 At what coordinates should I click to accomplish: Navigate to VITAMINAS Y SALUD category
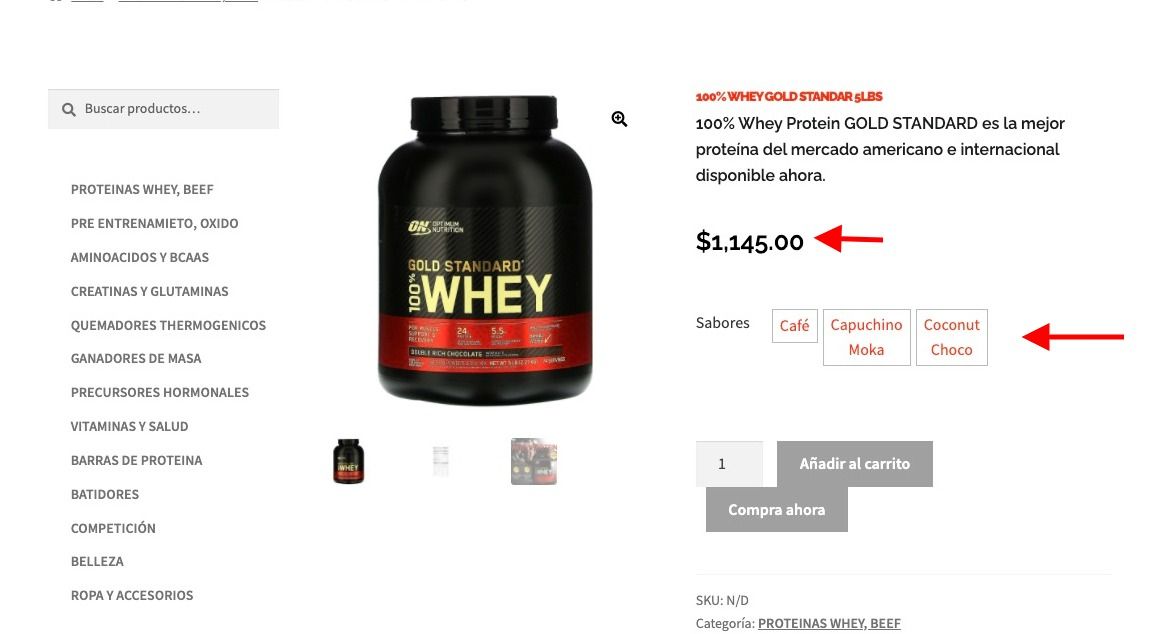click(x=129, y=426)
